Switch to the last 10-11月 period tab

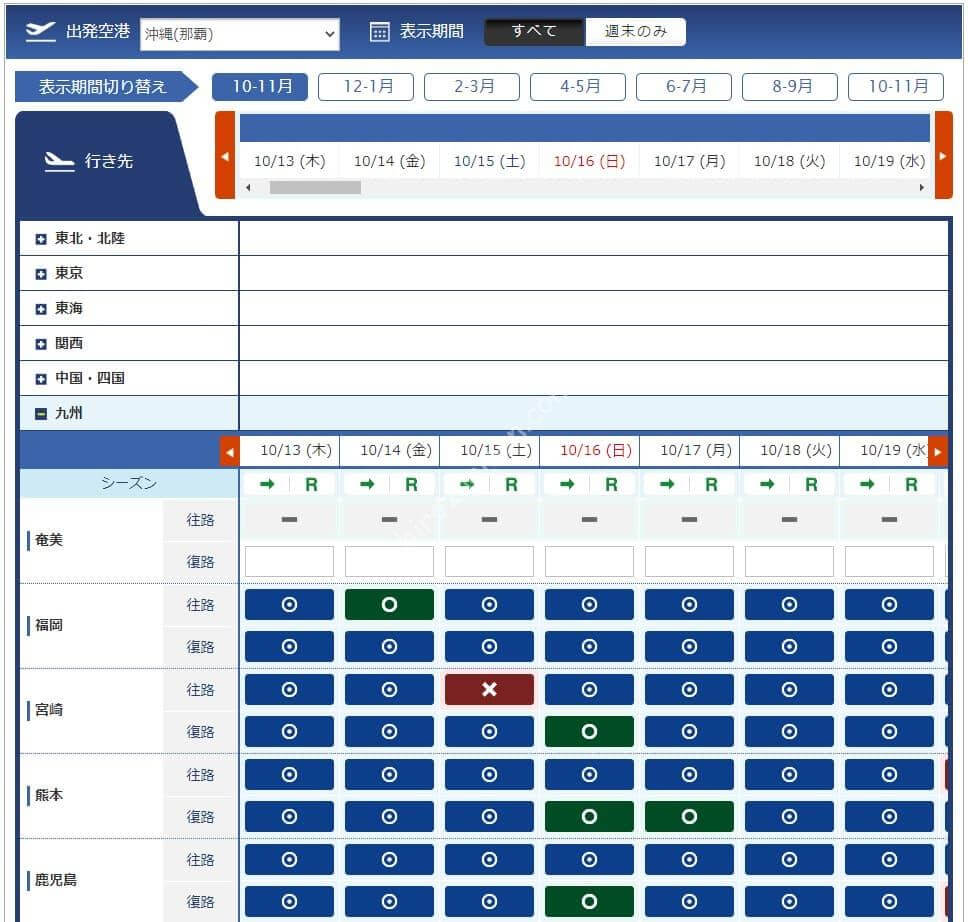coord(896,86)
